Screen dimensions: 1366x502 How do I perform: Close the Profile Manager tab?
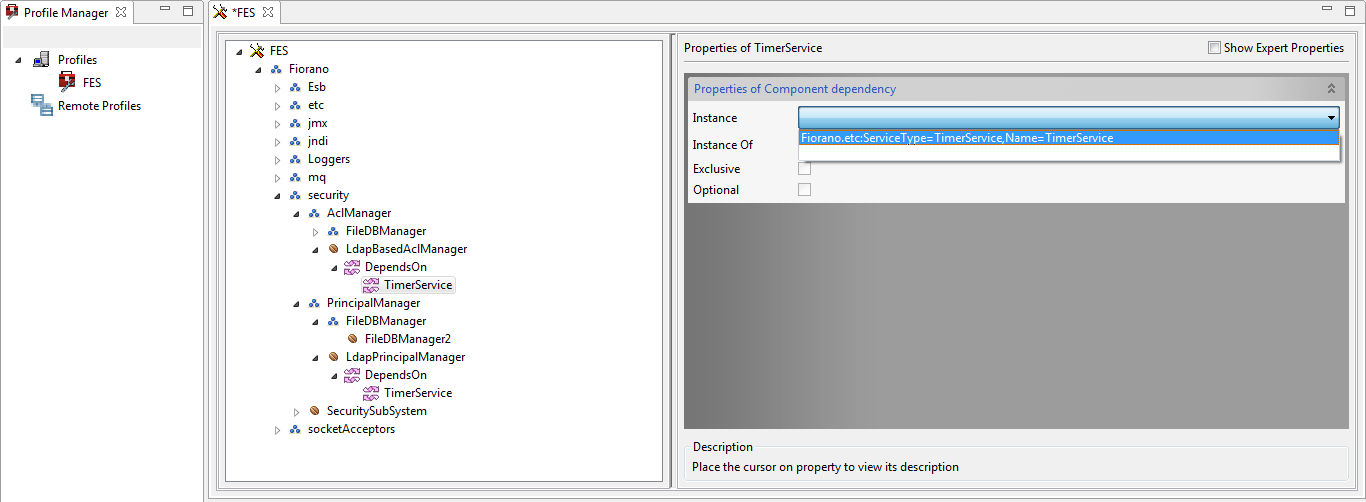point(121,13)
